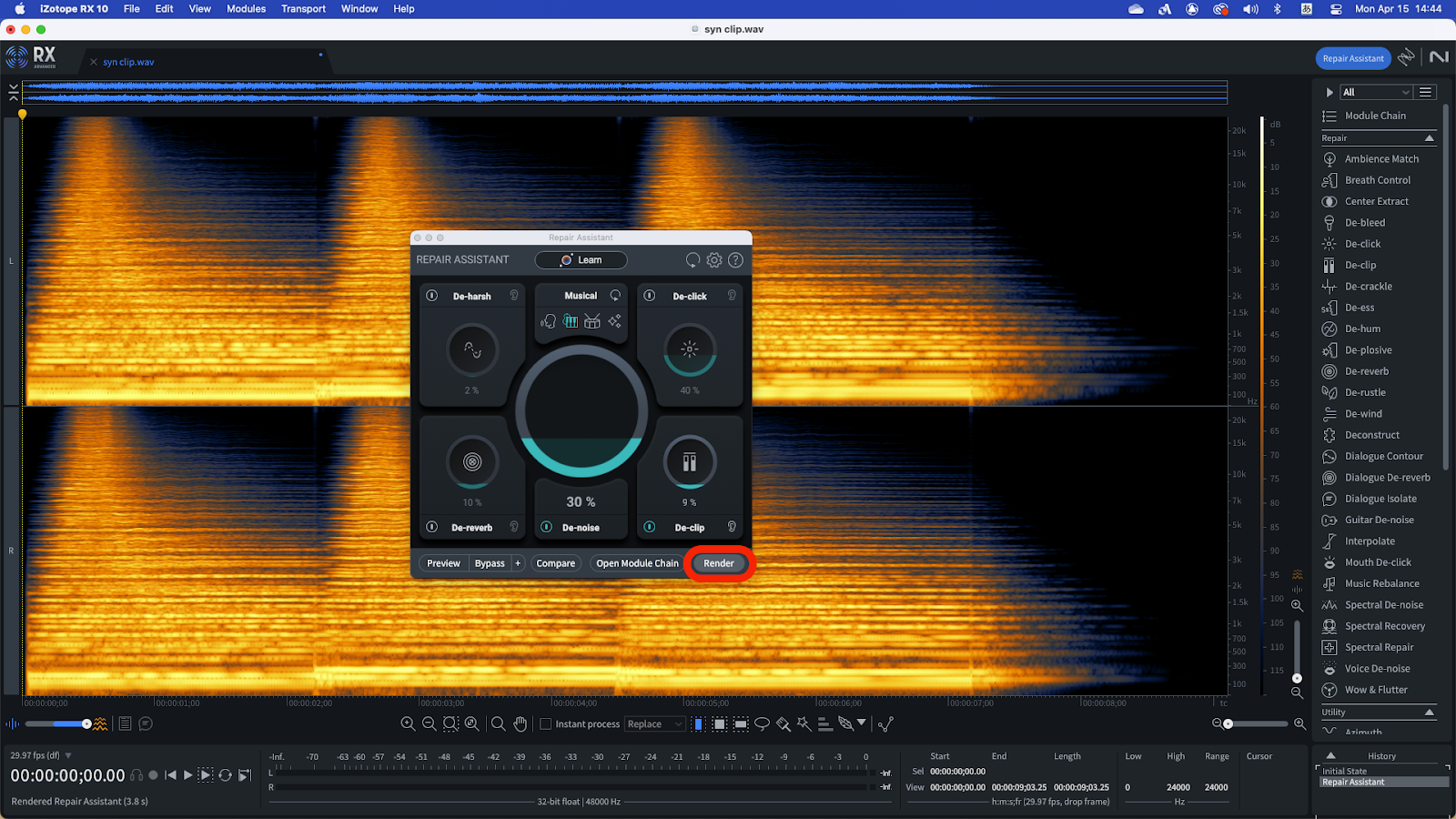The height and width of the screenshot is (819, 1456).
Task: Click reset icon left of settings gear
Action: 693,260
